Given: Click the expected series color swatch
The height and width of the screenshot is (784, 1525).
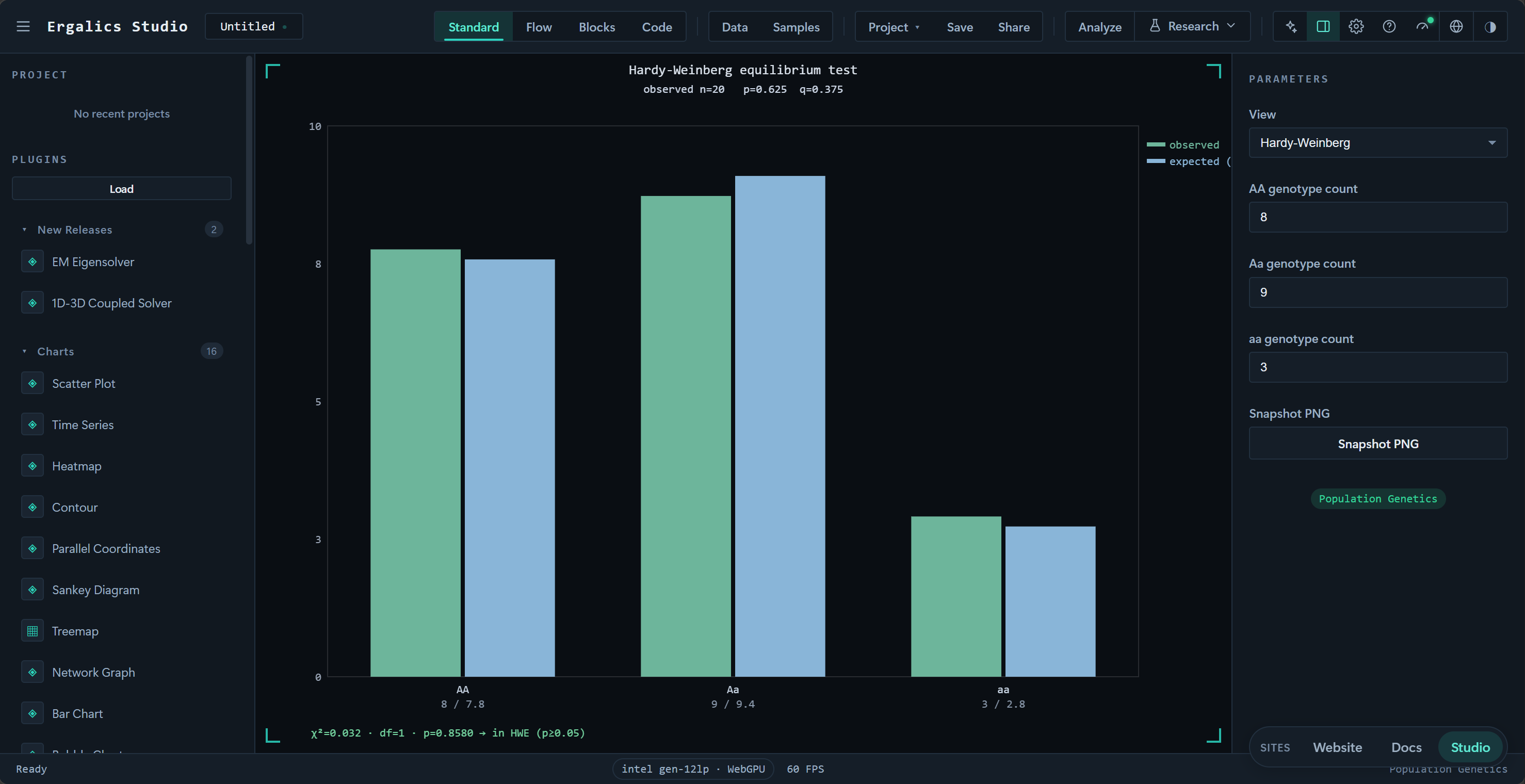Looking at the screenshot, I should [1156, 161].
